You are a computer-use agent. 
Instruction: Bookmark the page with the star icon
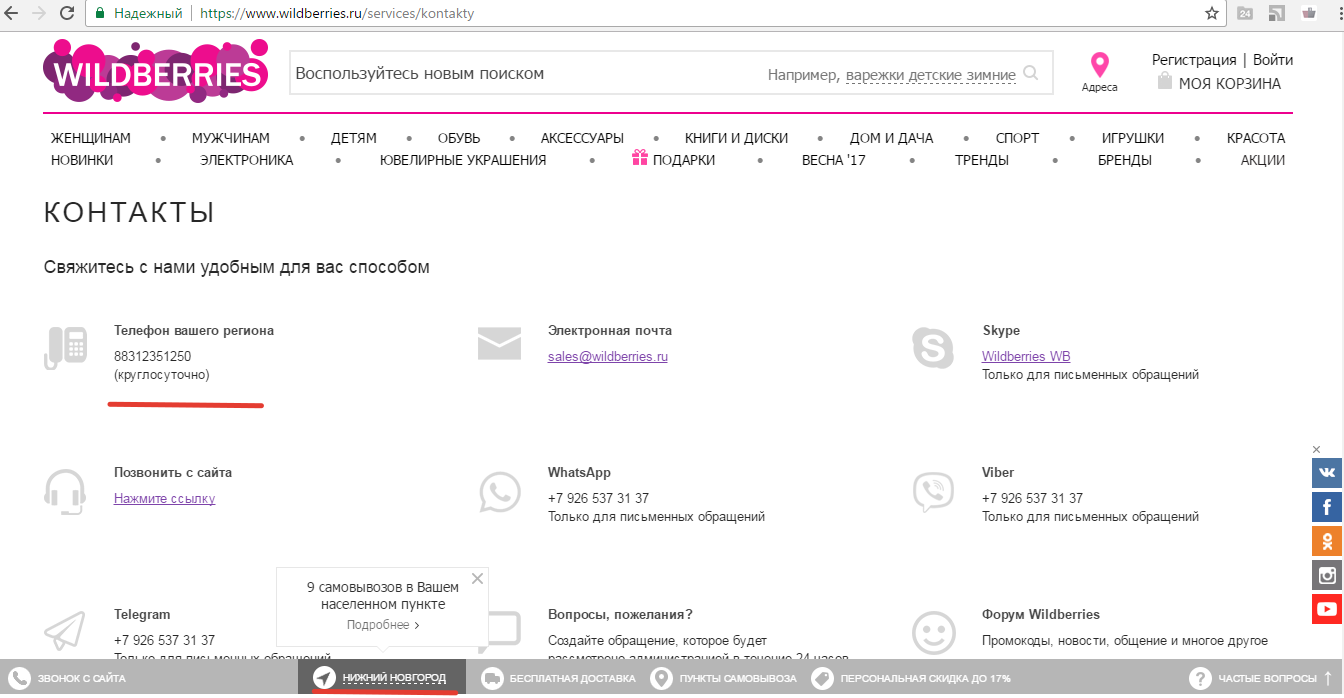pos(1212,14)
